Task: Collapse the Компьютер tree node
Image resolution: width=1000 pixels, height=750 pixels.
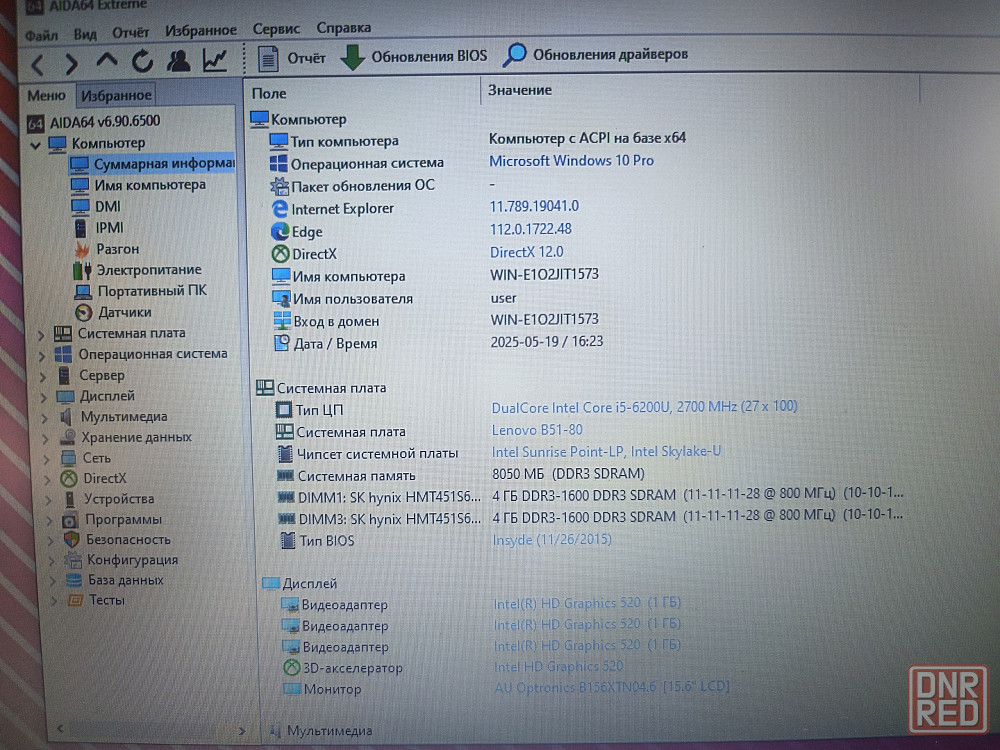Action: (x=36, y=145)
